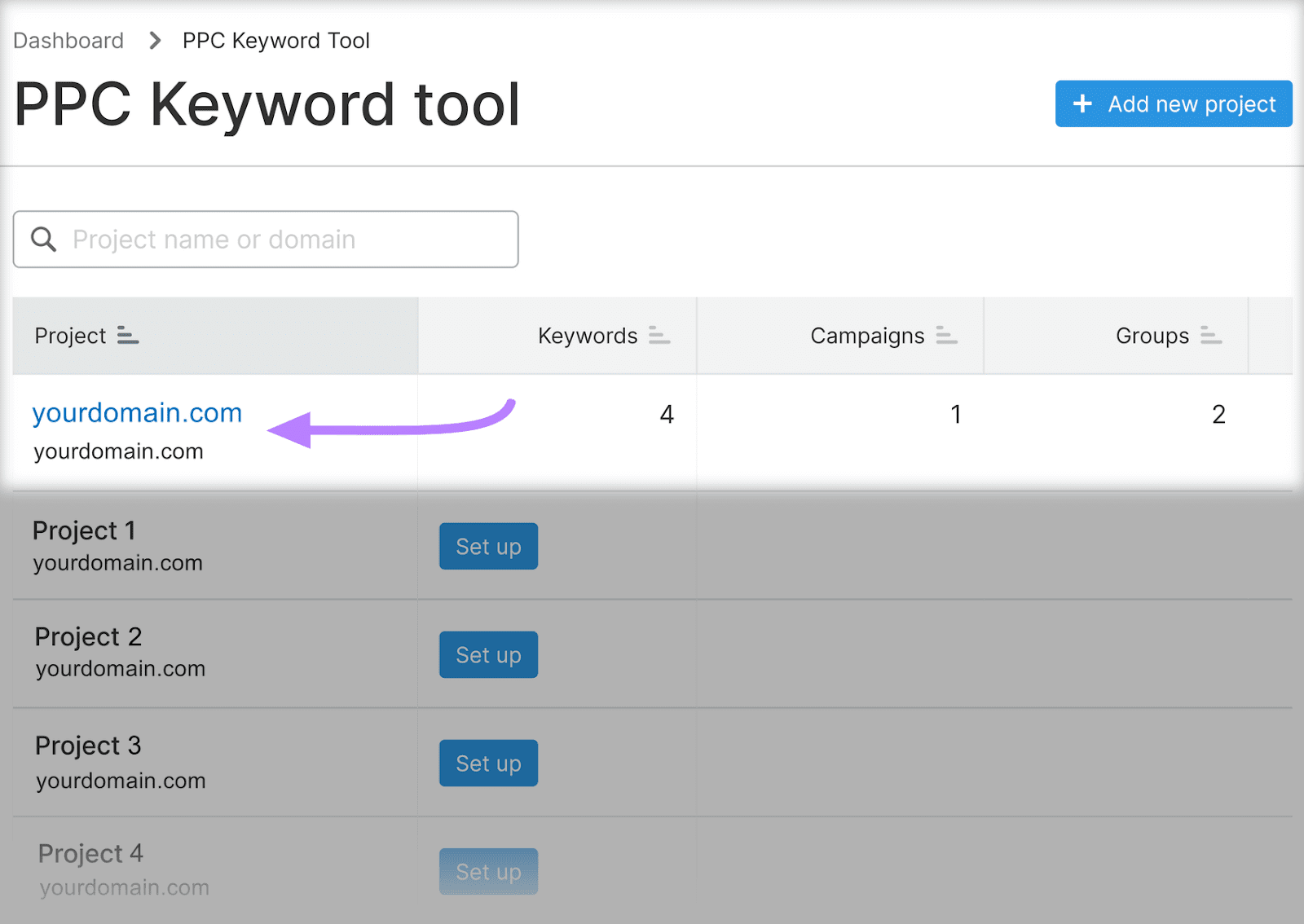Image resolution: width=1304 pixels, height=924 pixels.
Task: Click the Keywords column header label
Action: coord(587,336)
